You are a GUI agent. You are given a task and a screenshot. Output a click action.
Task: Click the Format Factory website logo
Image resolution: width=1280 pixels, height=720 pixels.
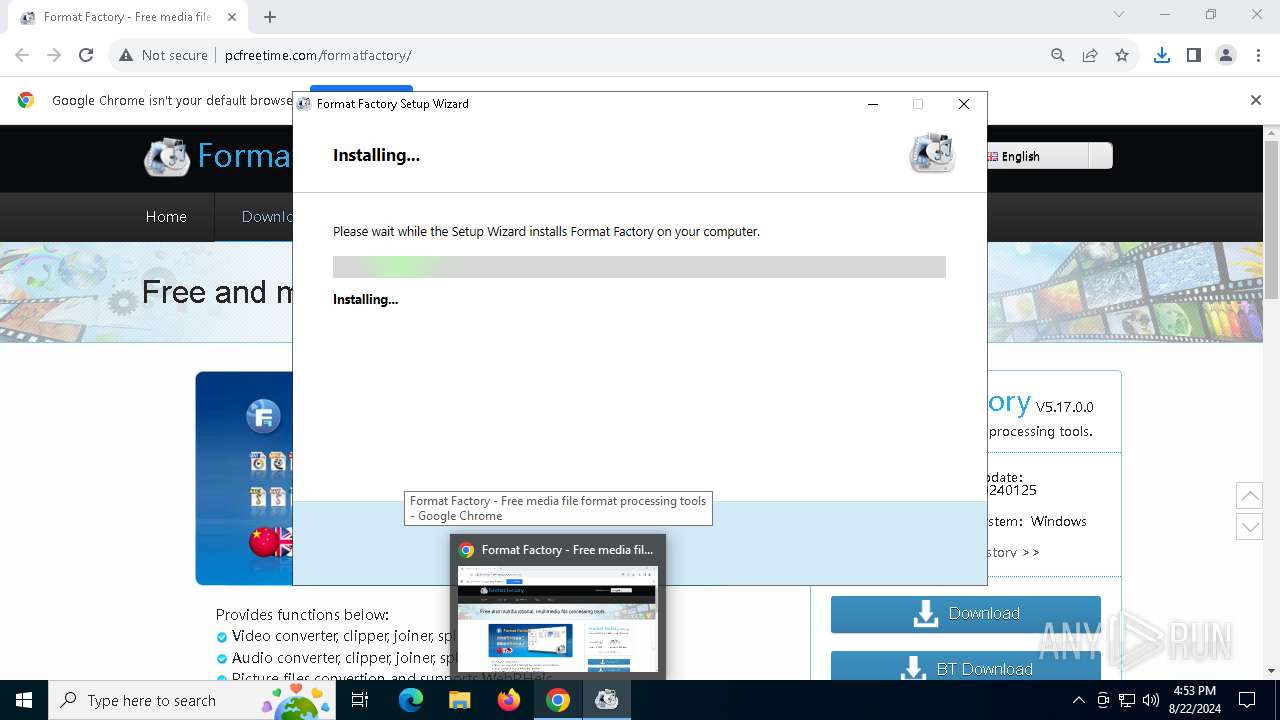pyautogui.click(x=217, y=156)
